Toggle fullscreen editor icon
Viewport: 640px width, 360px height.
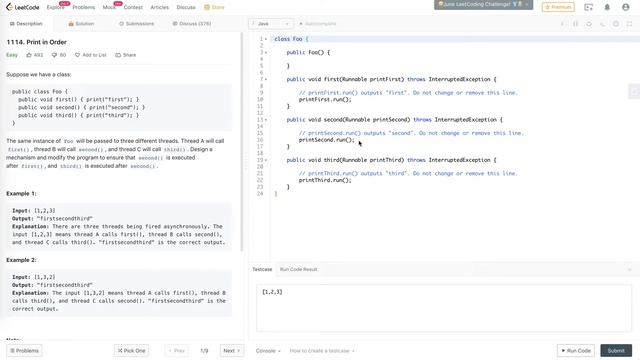(629, 24)
